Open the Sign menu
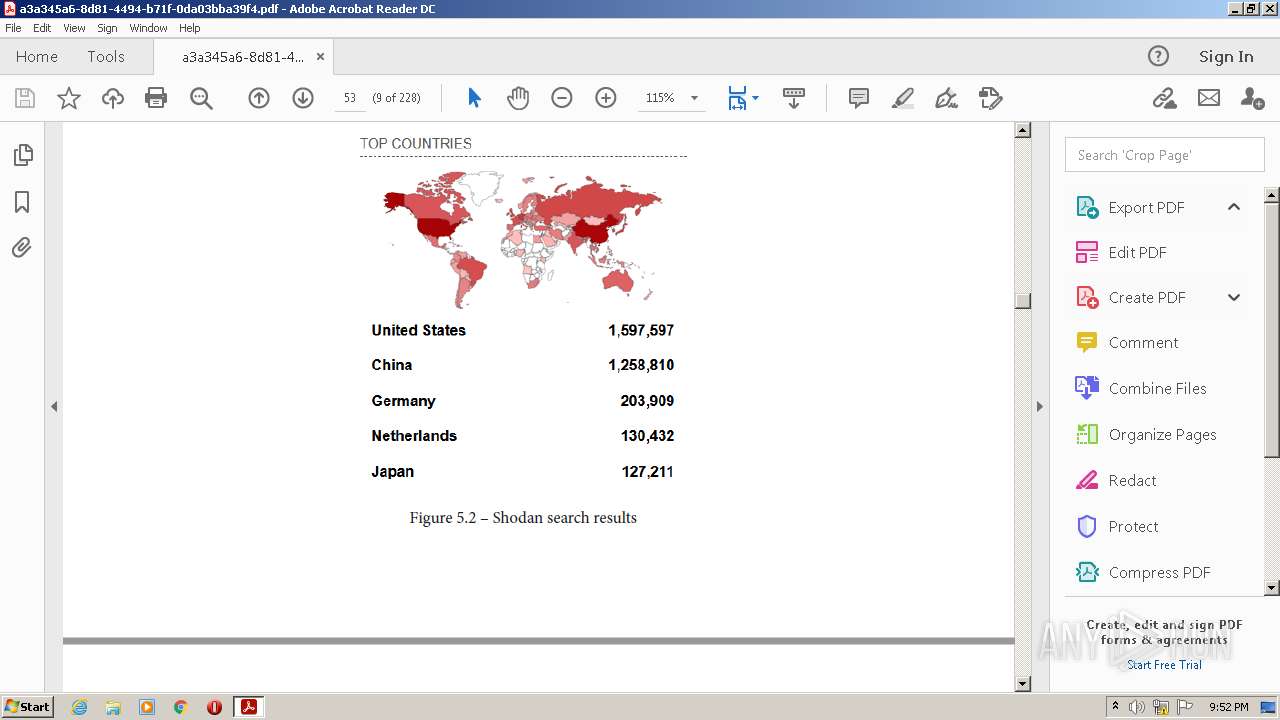Image resolution: width=1280 pixels, height=720 pixels. [107, 28]
